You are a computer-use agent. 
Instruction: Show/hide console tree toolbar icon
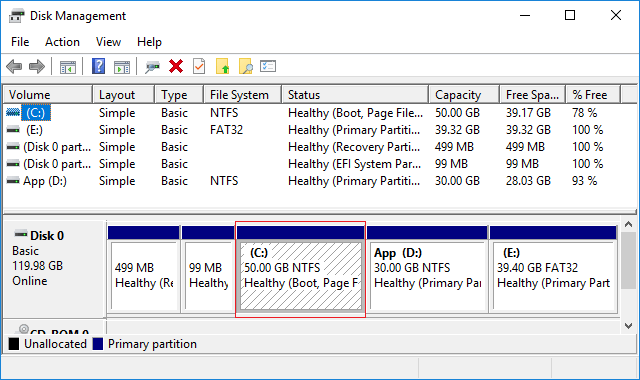[x=68, y=67]
